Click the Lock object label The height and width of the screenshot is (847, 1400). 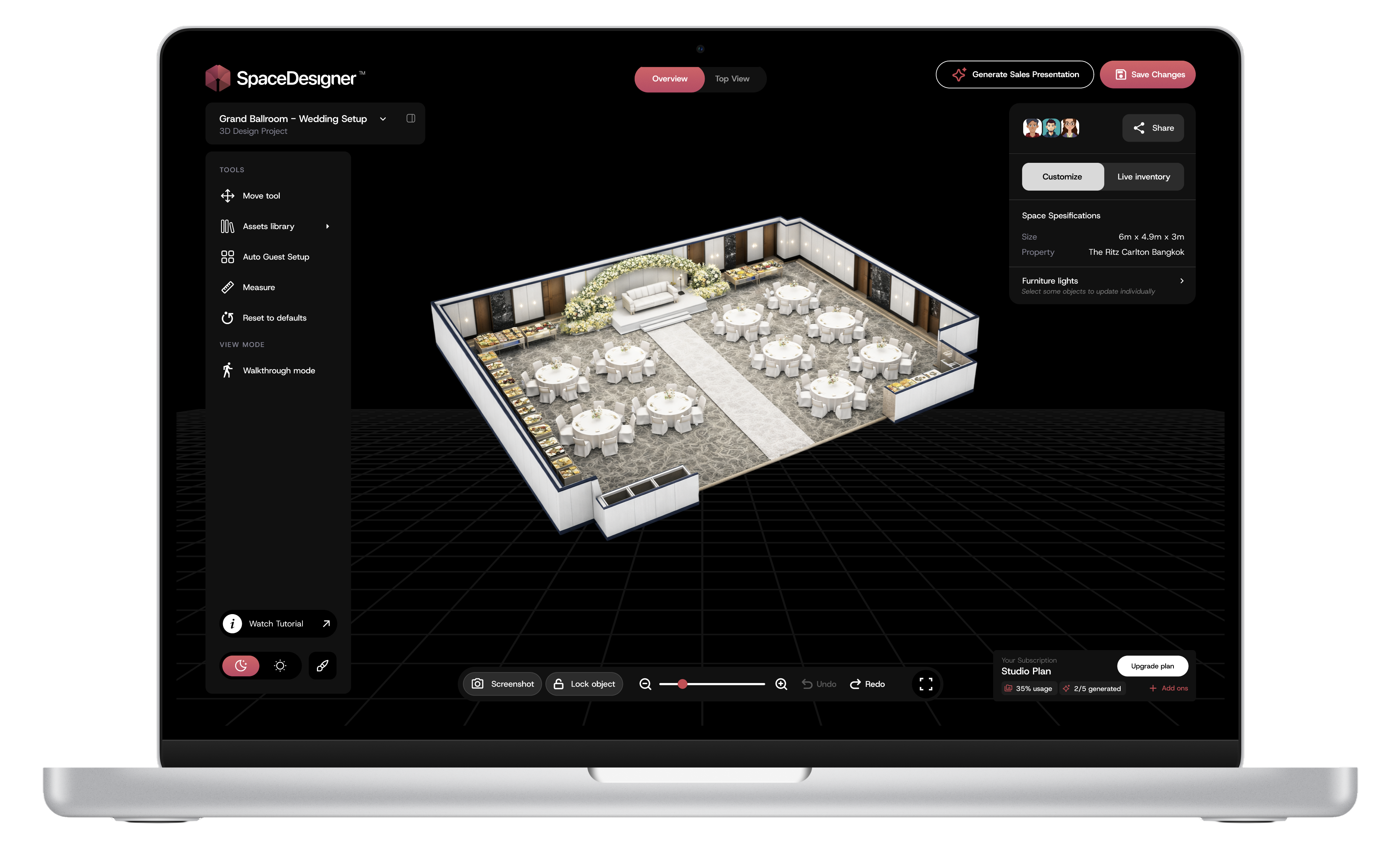click(x=593, y=684)
